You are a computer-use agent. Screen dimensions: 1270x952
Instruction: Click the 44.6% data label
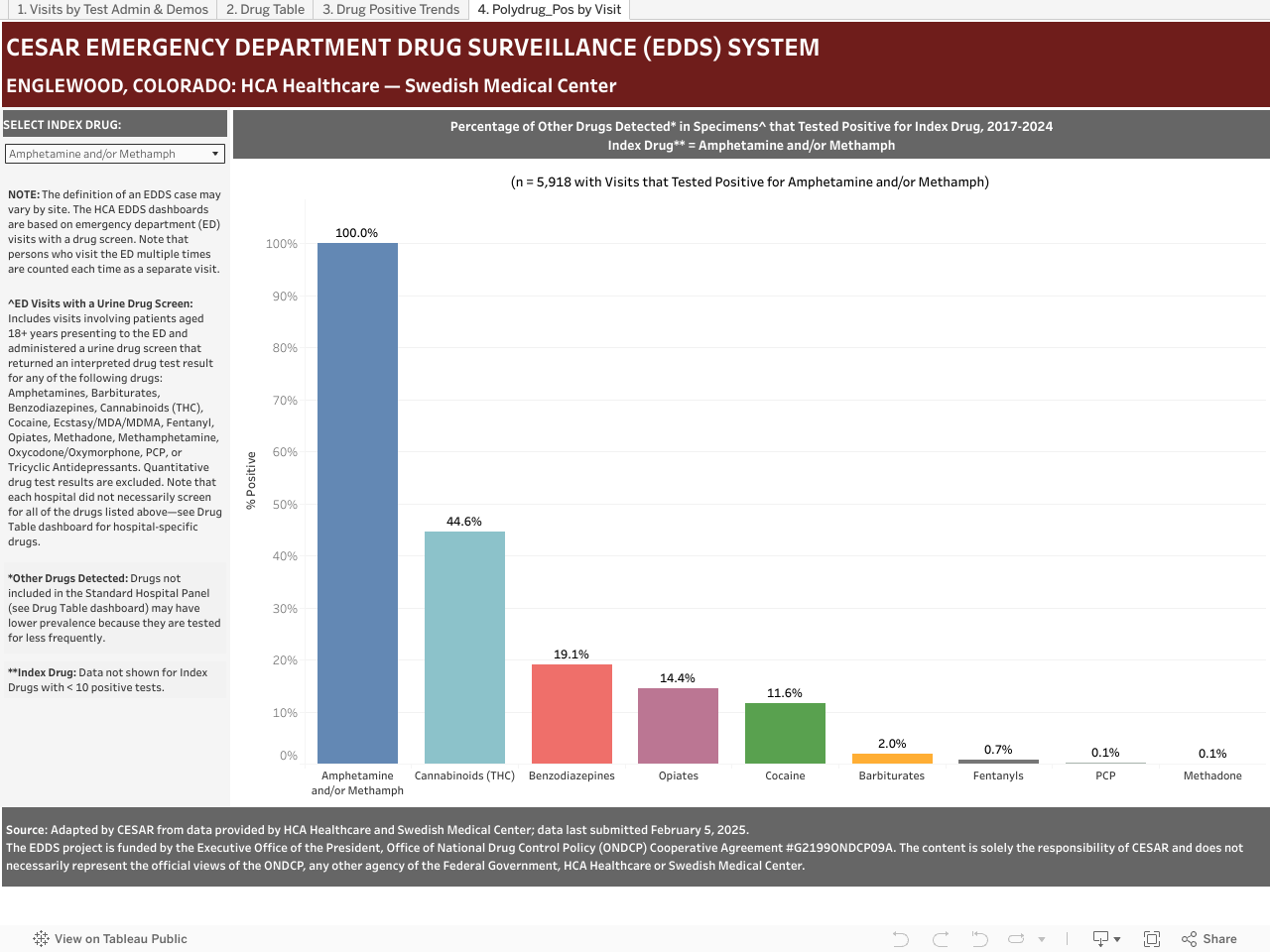464,522
